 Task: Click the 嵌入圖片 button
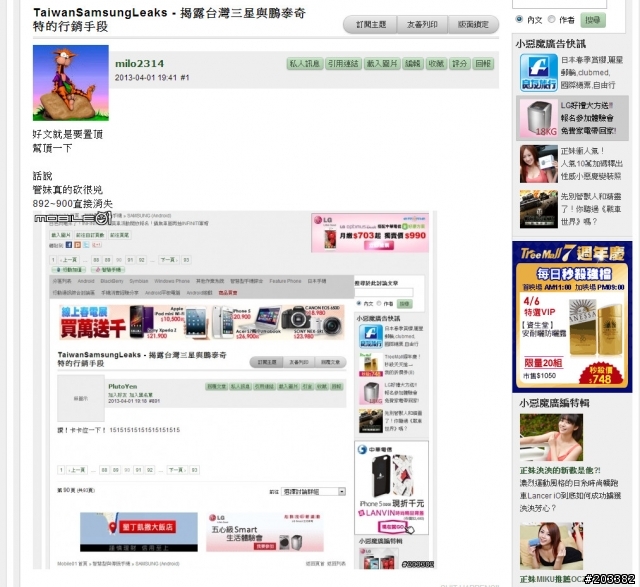pyautogui.click(x=381, y=64)
